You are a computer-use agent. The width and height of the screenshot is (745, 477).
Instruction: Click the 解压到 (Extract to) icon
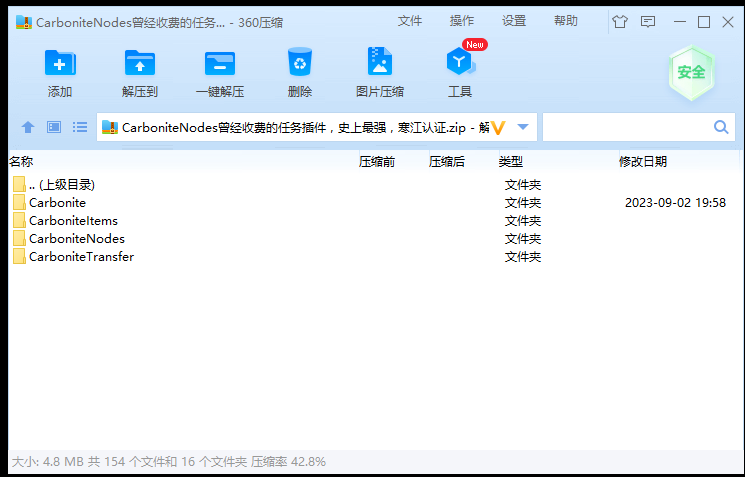point(140,64)
